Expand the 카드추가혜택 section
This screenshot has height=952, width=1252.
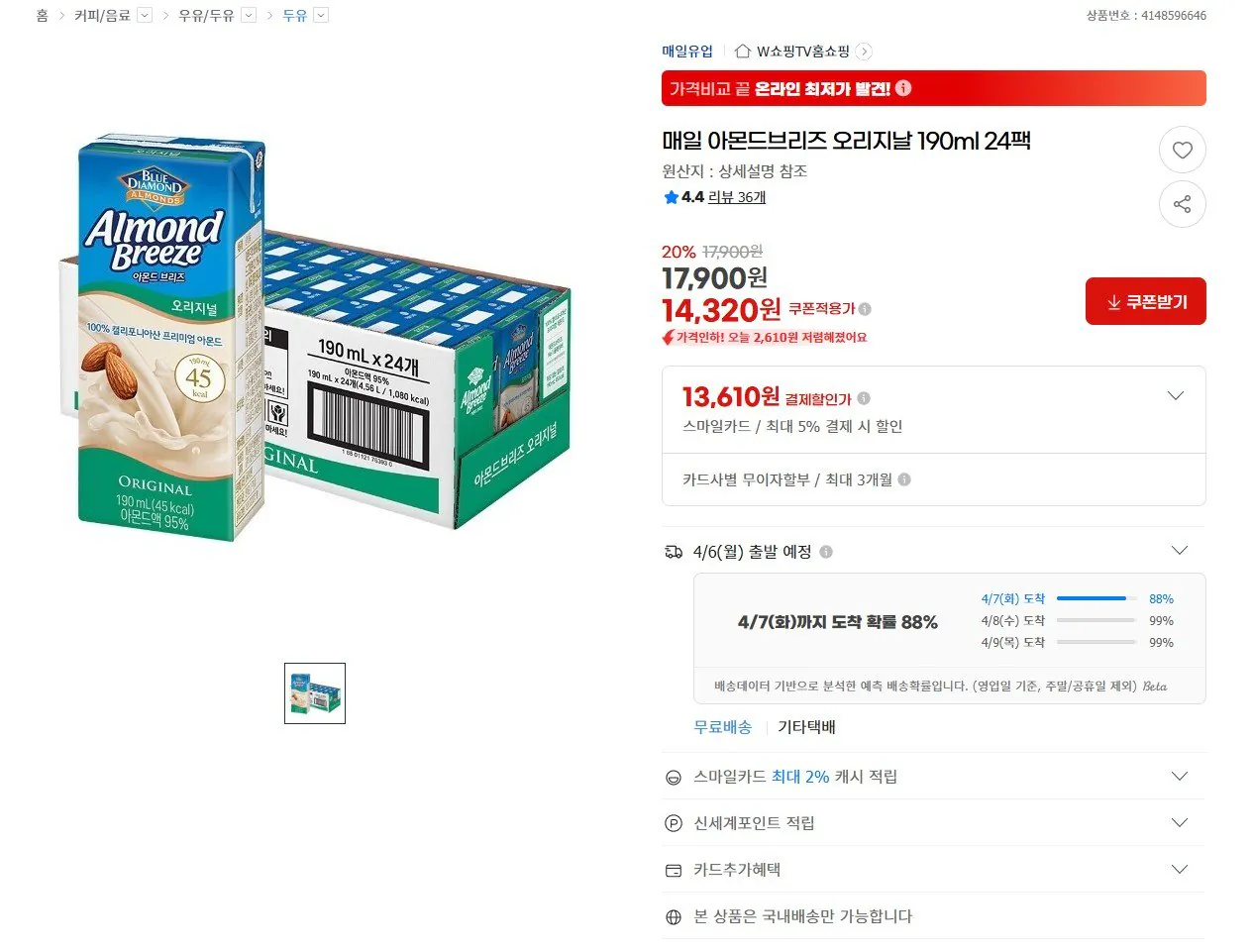[1179, 869]
